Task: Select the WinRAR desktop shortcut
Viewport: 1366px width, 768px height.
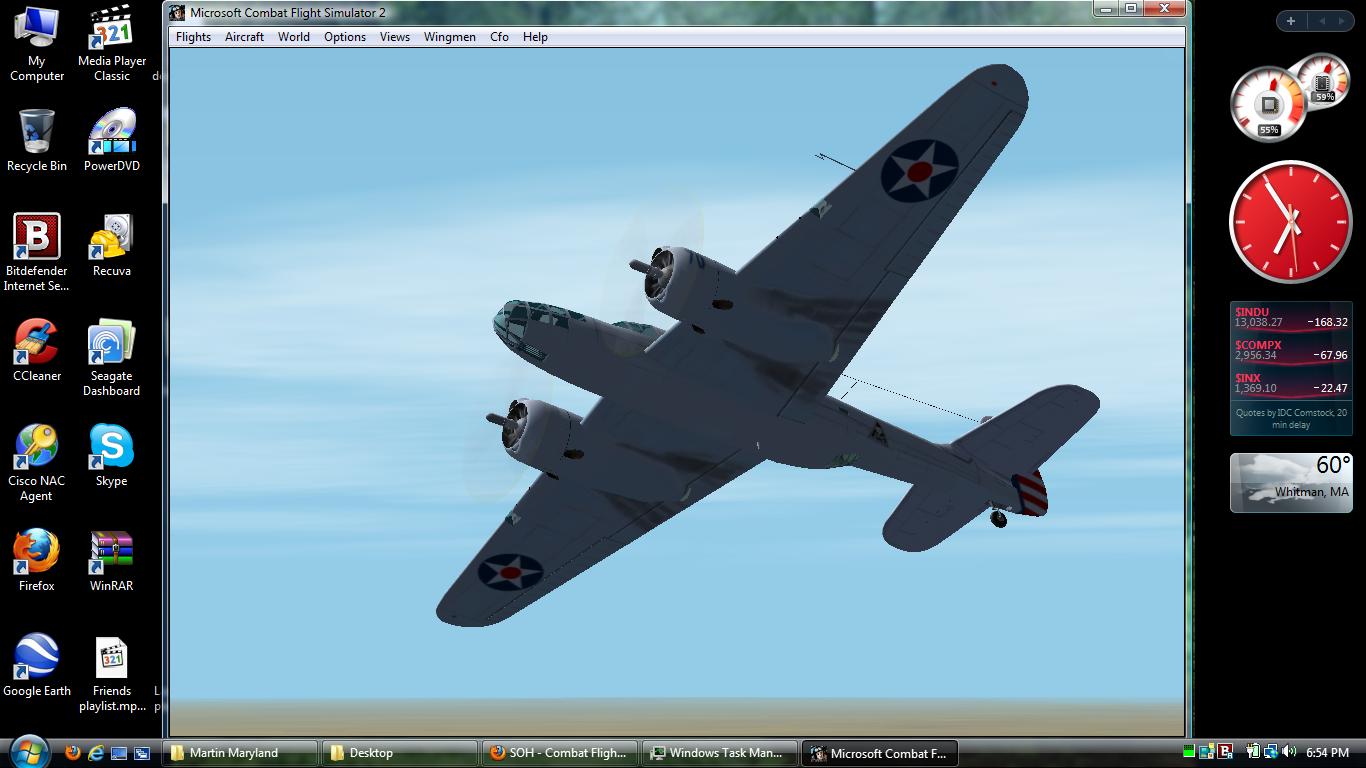Action: (112, 560)
